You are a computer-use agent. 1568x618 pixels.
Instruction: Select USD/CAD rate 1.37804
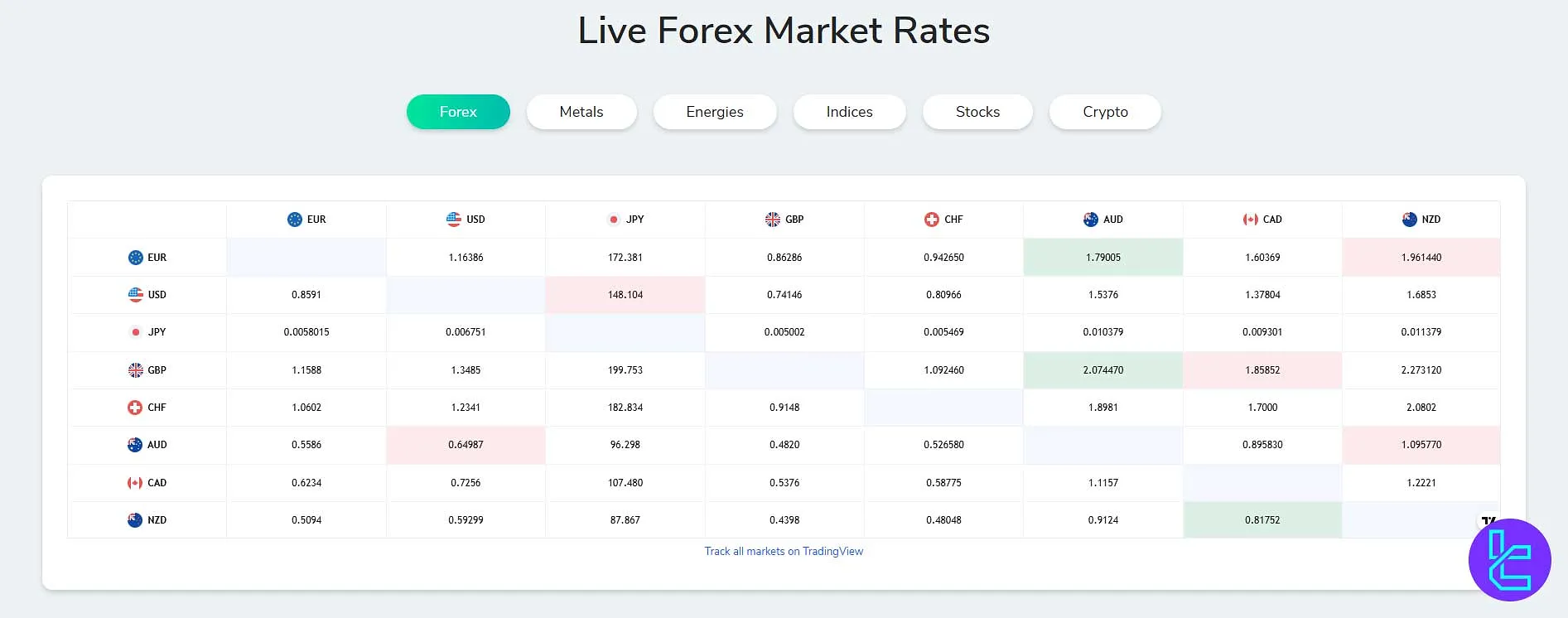(1262, 295)
